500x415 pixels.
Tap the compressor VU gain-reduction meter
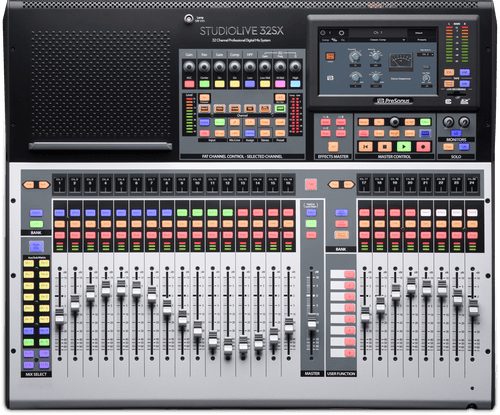400,62
